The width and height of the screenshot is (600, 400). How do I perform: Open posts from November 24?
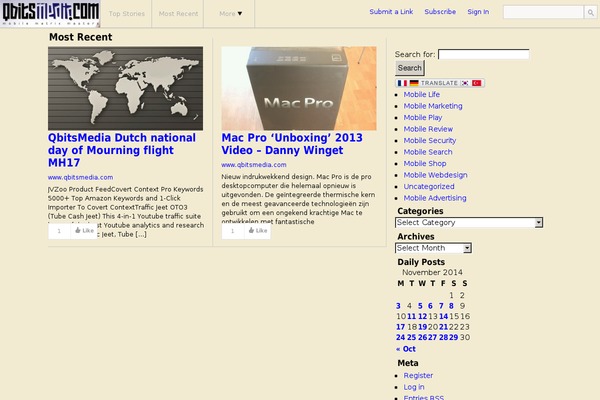(x=400, y=338)
